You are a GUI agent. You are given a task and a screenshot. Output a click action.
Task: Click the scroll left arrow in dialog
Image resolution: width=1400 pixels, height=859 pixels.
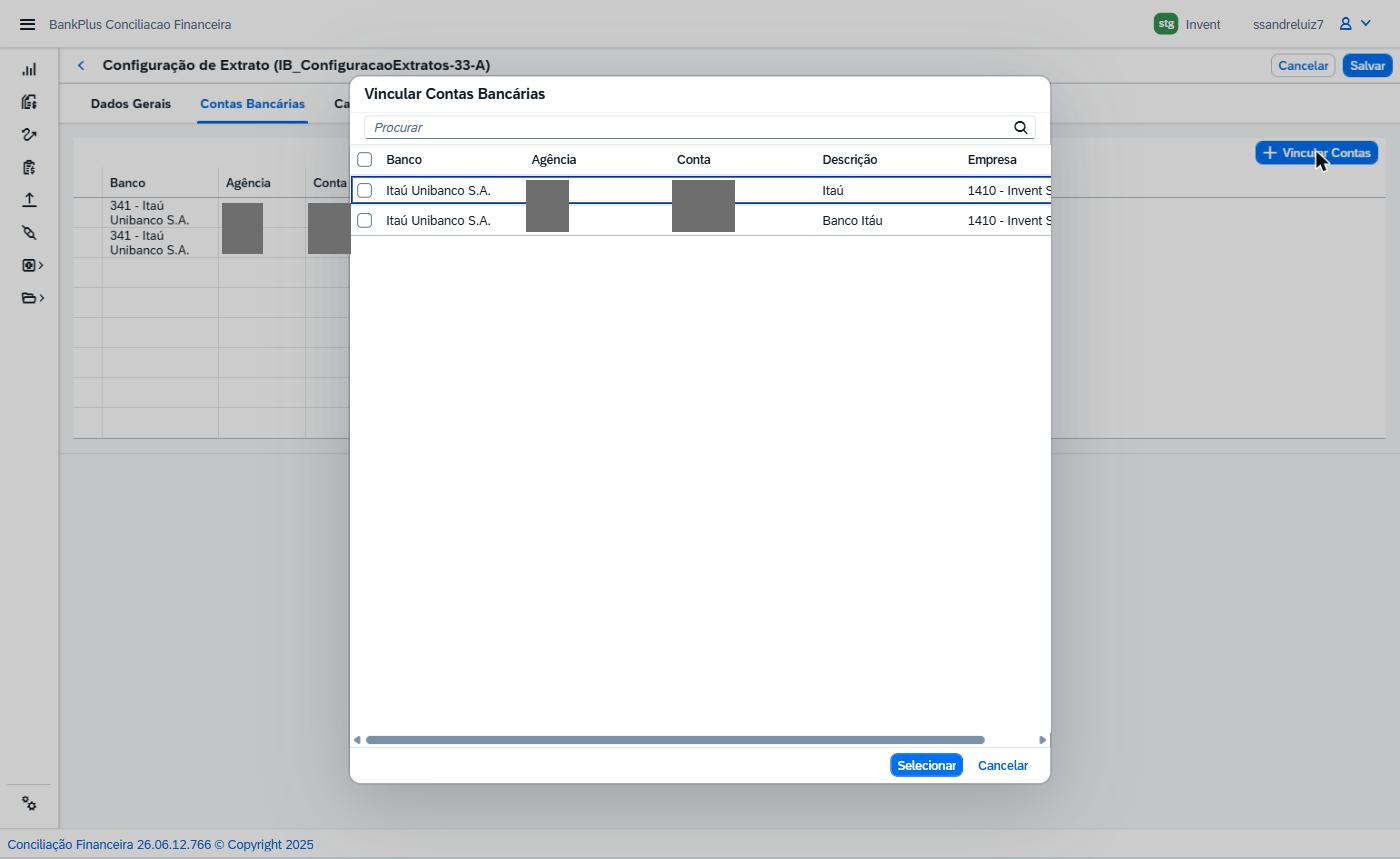(x=357, y=740)
